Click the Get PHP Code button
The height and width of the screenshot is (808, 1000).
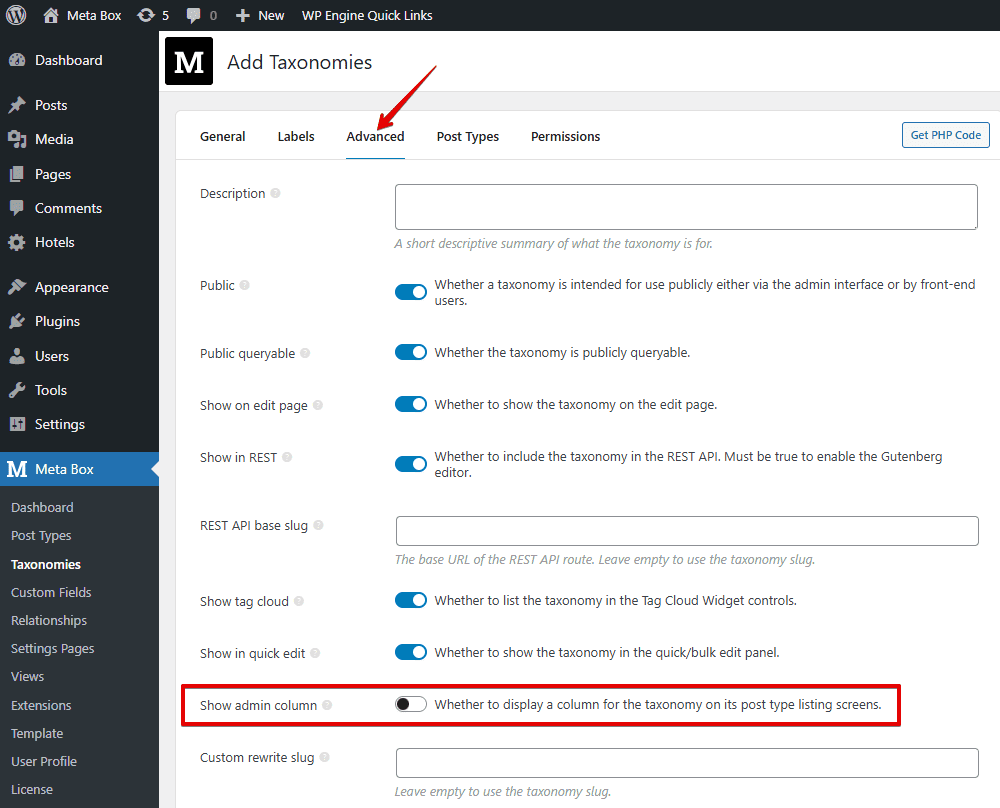tap(944, 134)
